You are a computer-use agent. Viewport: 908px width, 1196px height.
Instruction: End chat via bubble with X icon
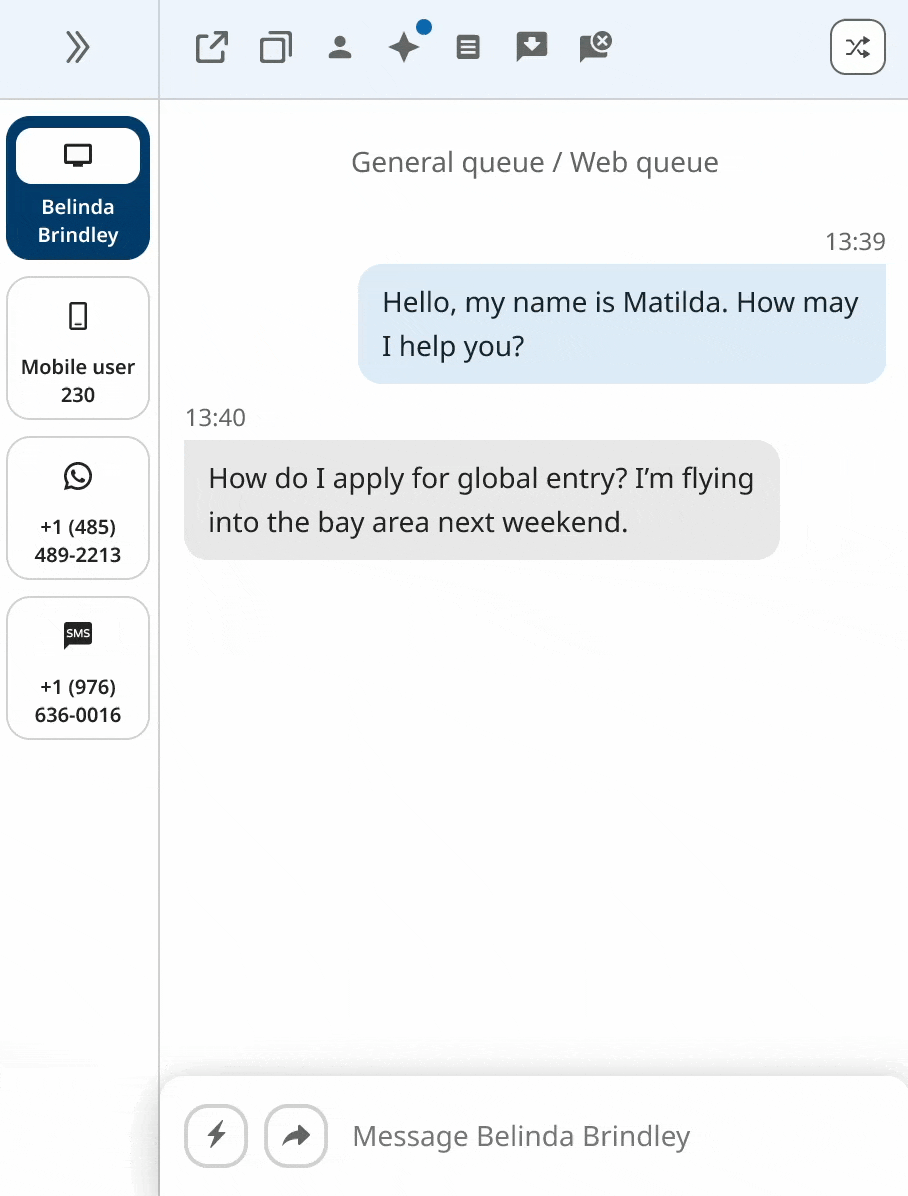596,47
